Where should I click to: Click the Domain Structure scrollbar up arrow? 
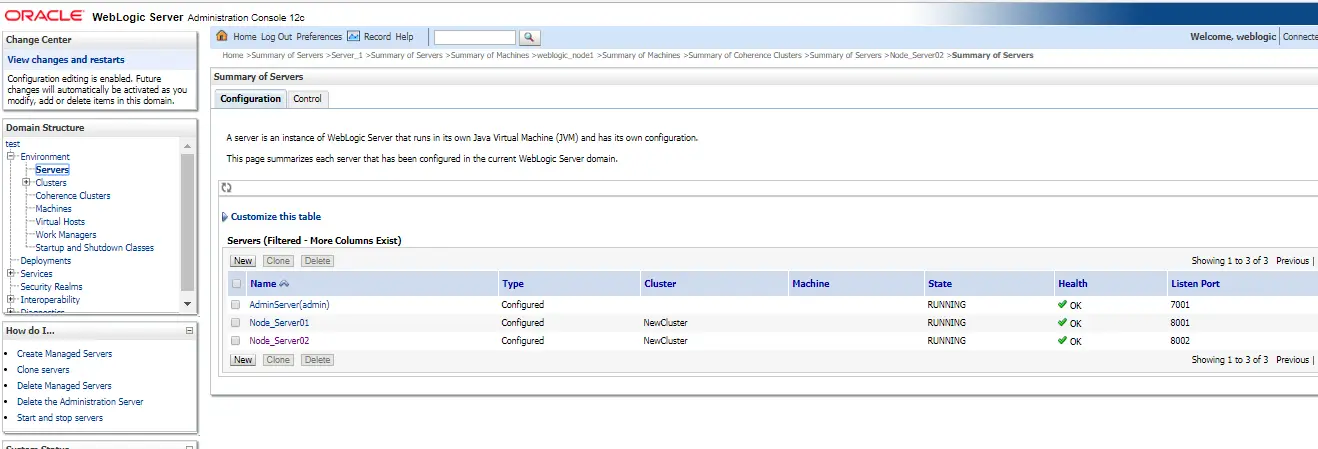pos(187,146)
